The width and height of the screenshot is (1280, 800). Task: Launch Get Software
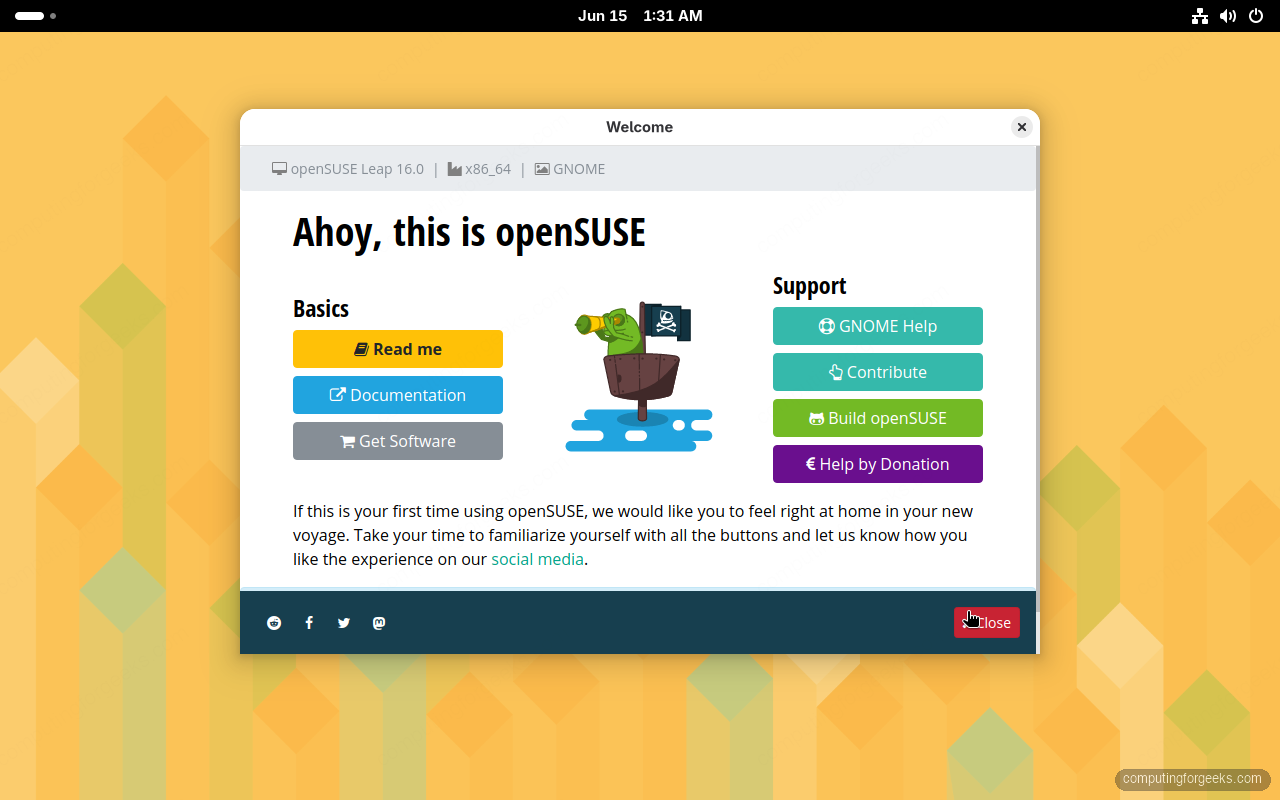(x=398, y=441)
